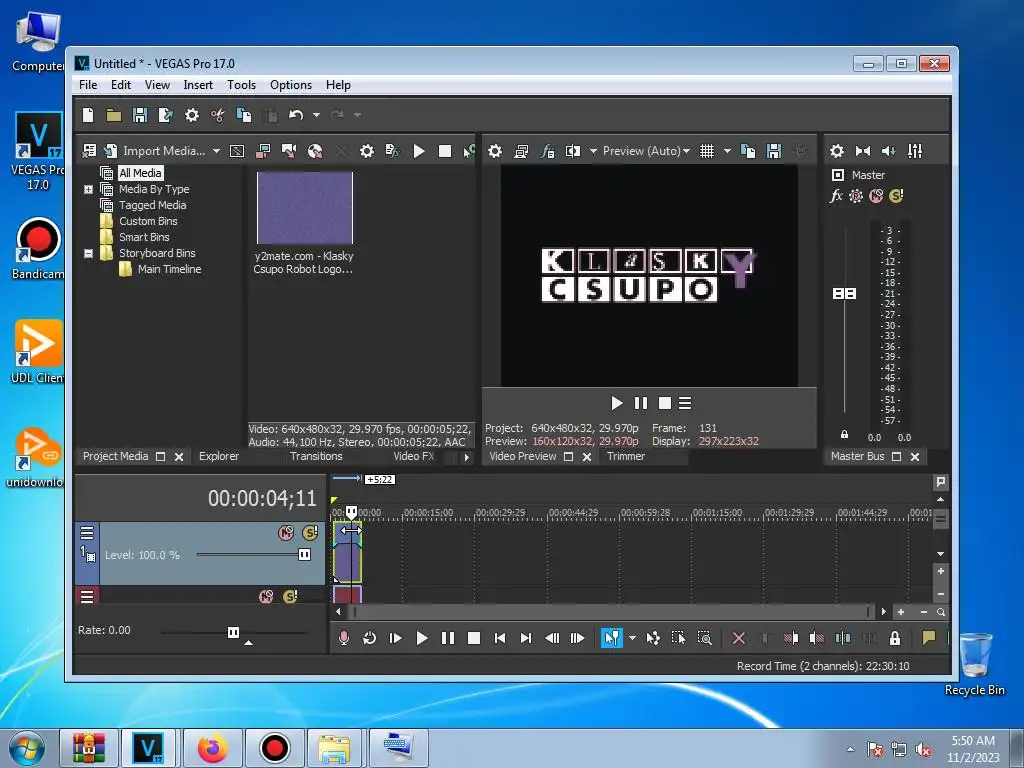1024x768 pixels.
Task: Play from start in transport bar
Action: (x=396, y=638)
